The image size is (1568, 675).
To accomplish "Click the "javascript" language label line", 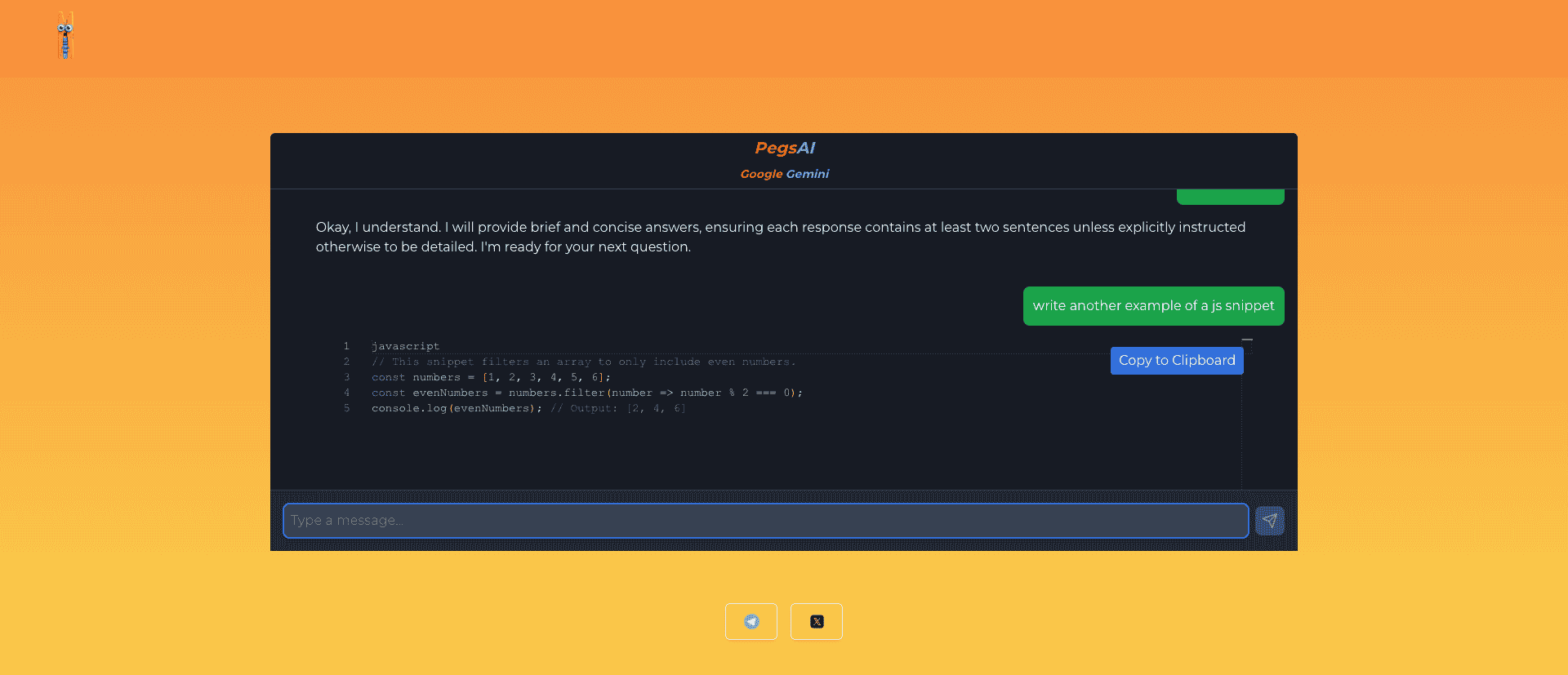I will point(405,346).
